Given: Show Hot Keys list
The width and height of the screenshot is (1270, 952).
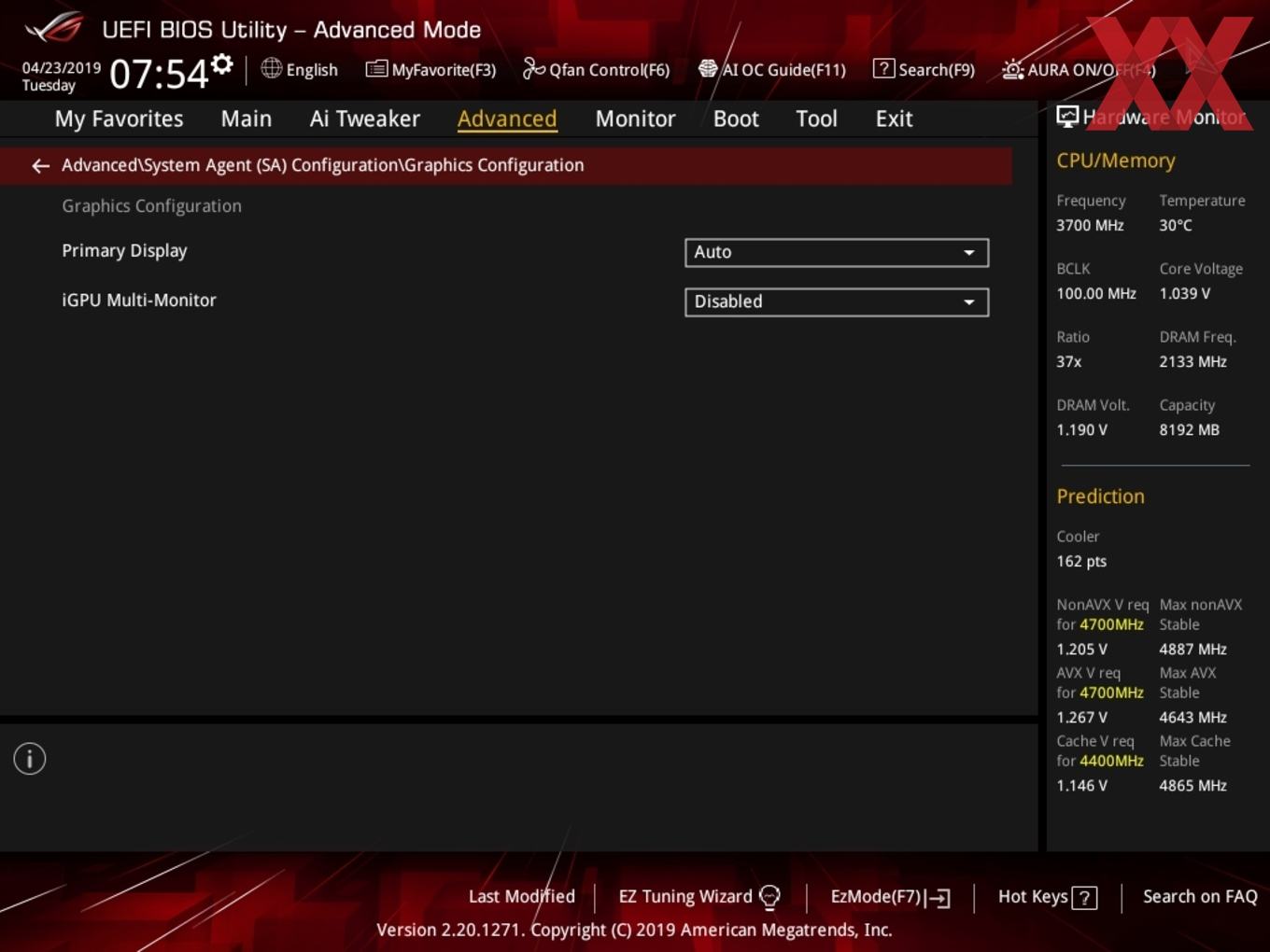Looking at the screenshot, I should tap(1048, 897).
